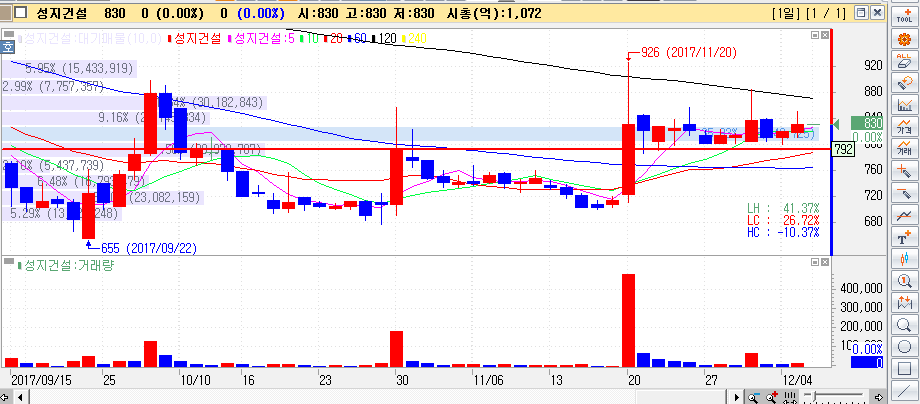Select the magnifying glass zoom tool
This screenshot has width=920, height=404.
point(905,325)
